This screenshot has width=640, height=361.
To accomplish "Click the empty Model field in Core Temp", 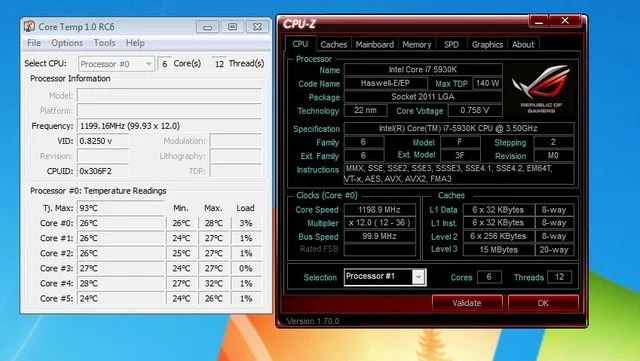I will [169, 96].
